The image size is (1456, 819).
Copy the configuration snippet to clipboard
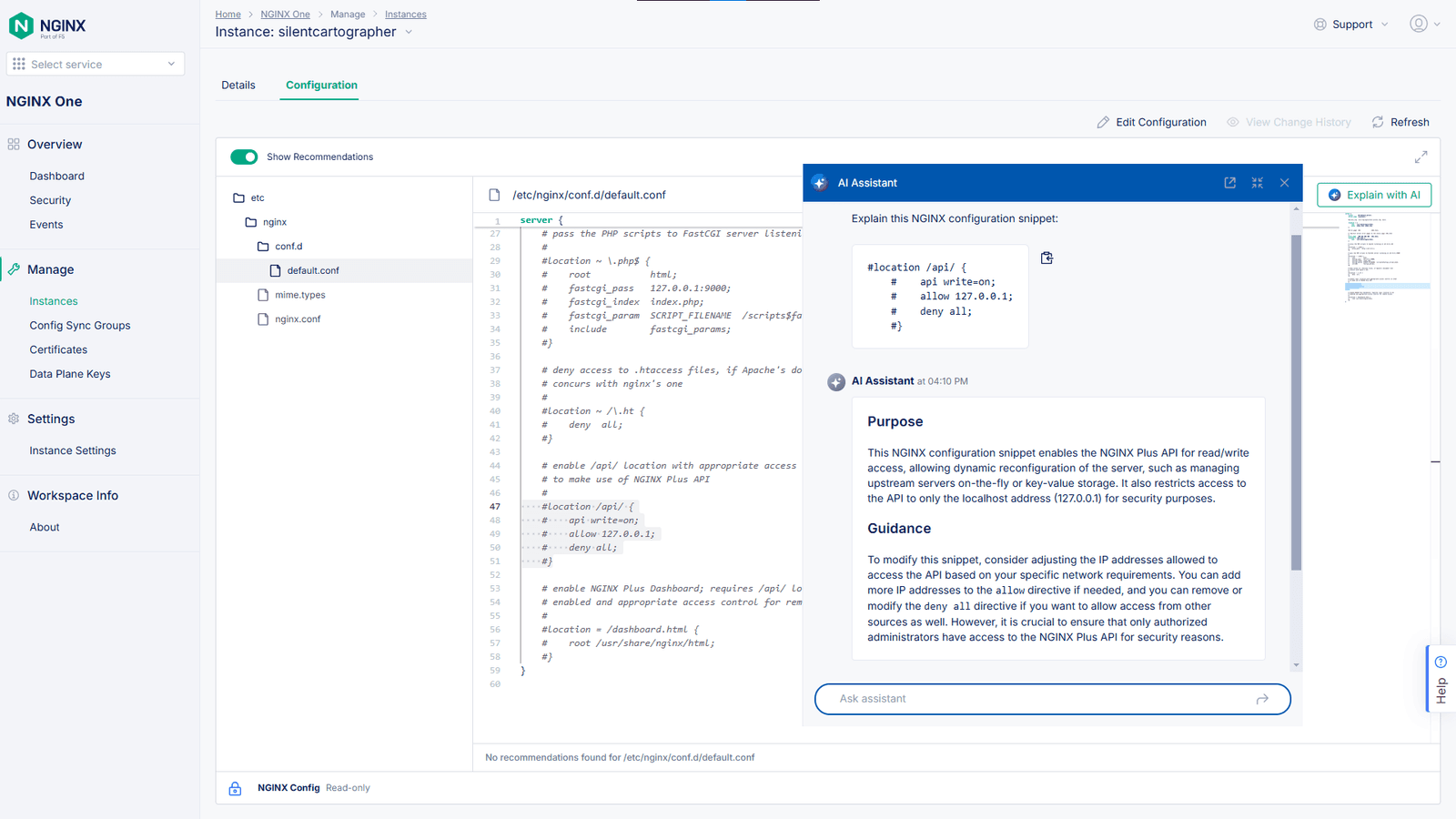point(1046,258)
